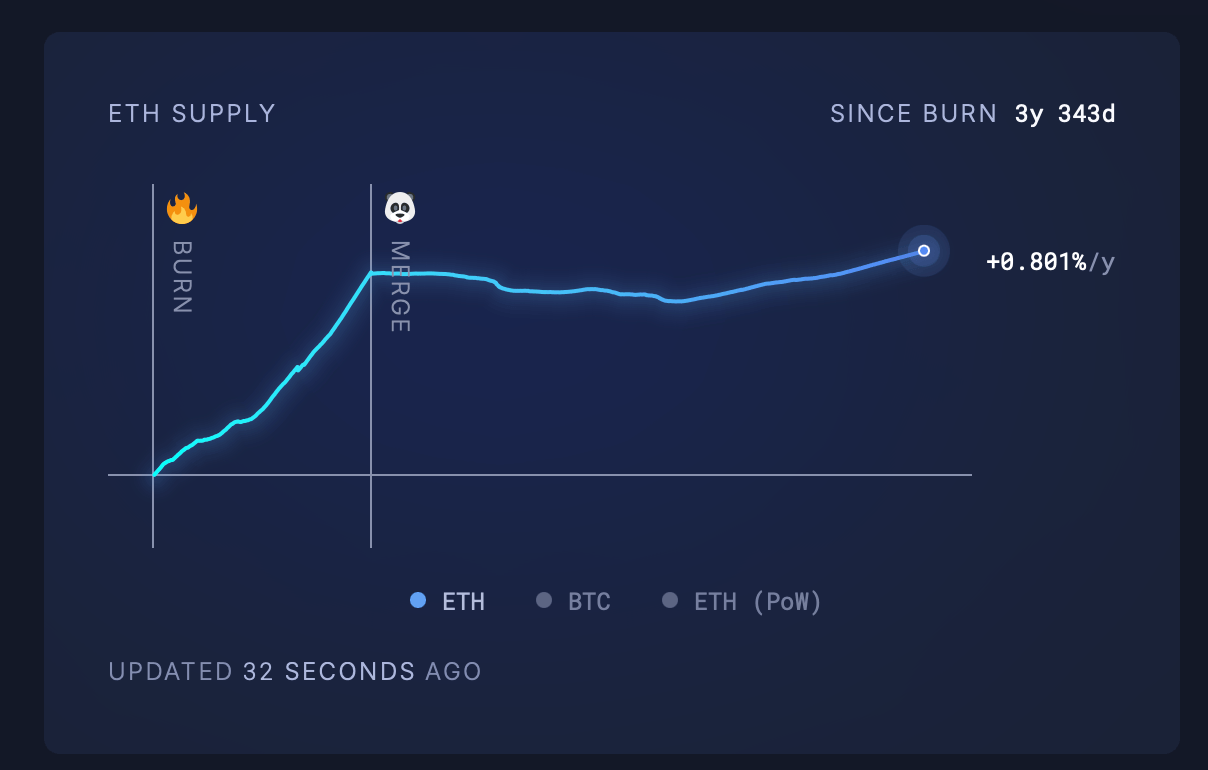Screen dimensions: 1208x770
Task: Click the fire emoji burn icon
Action: coord(182,208)
